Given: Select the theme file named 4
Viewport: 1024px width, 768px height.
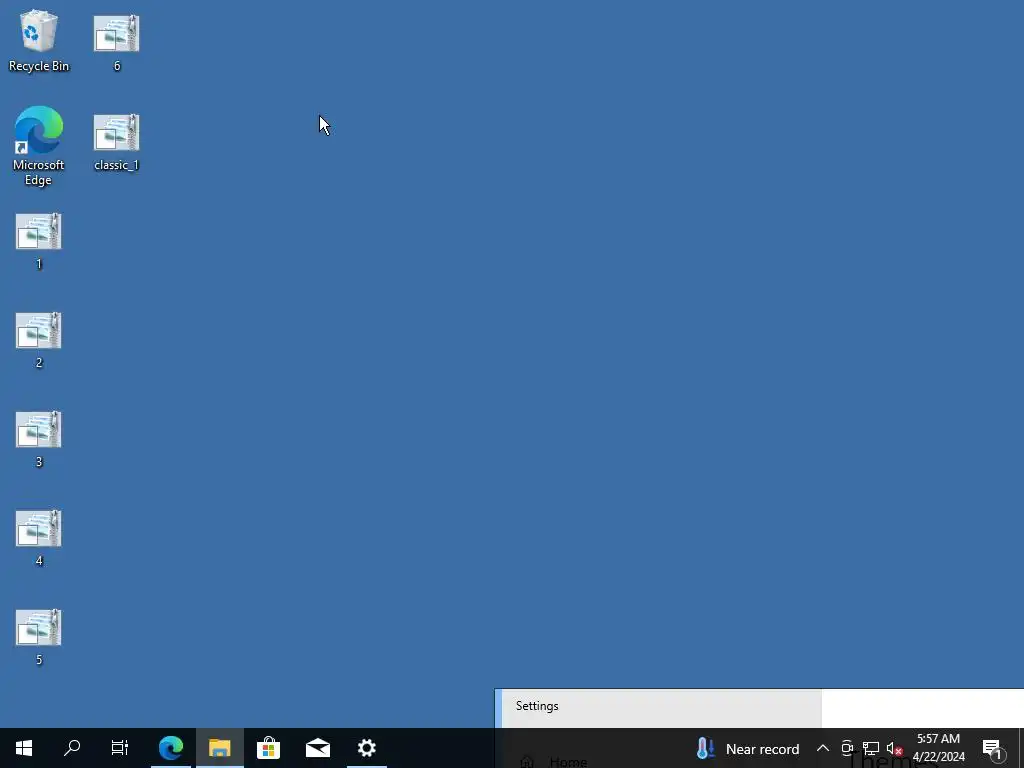Looking at the screenshot, I should point(39,538).
